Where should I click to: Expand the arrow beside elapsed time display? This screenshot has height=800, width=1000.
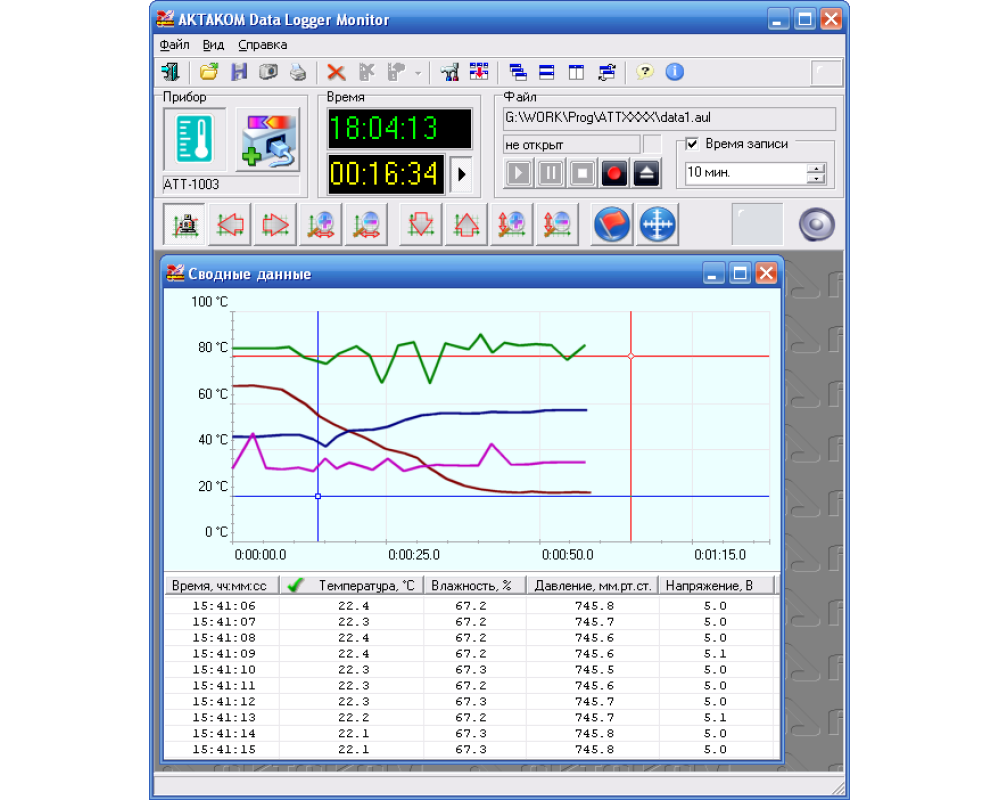(461, 174)
